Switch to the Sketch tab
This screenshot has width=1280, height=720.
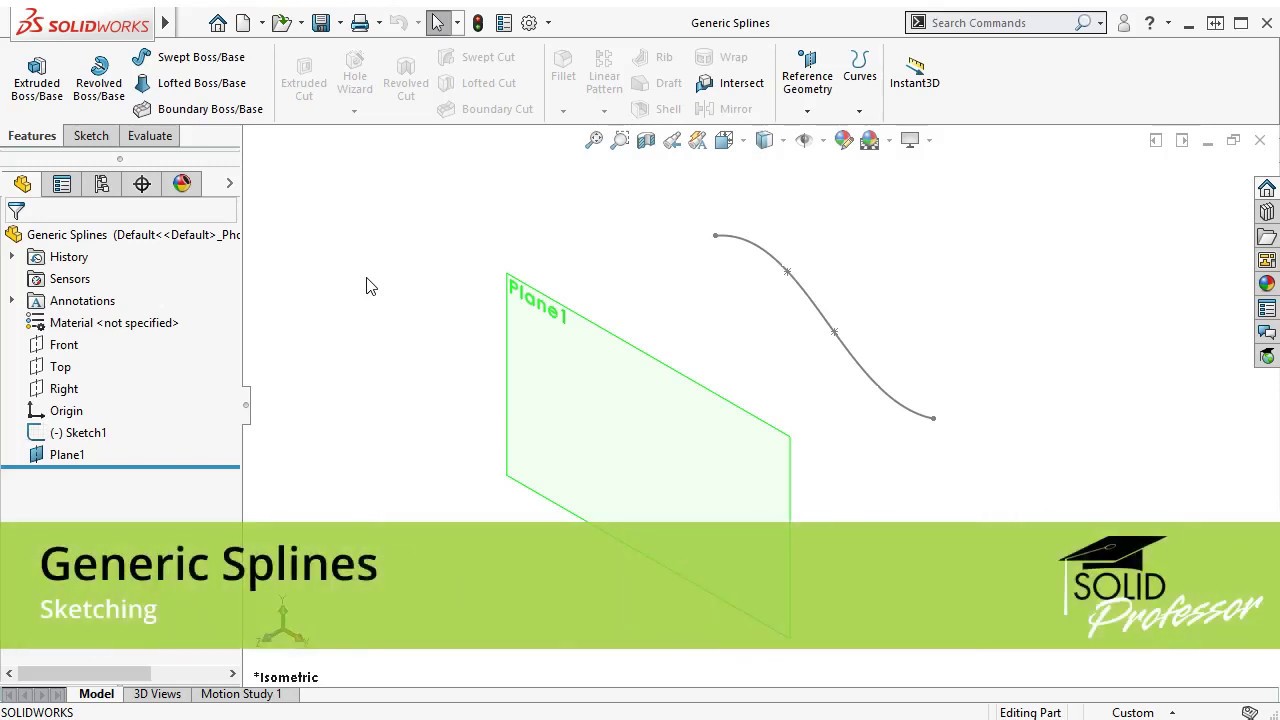click(91, 136)
